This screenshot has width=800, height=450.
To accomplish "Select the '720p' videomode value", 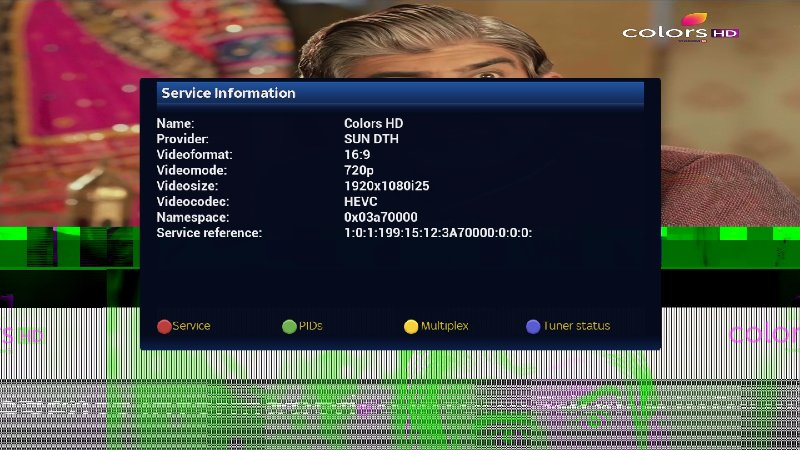I will coord(359,170).
